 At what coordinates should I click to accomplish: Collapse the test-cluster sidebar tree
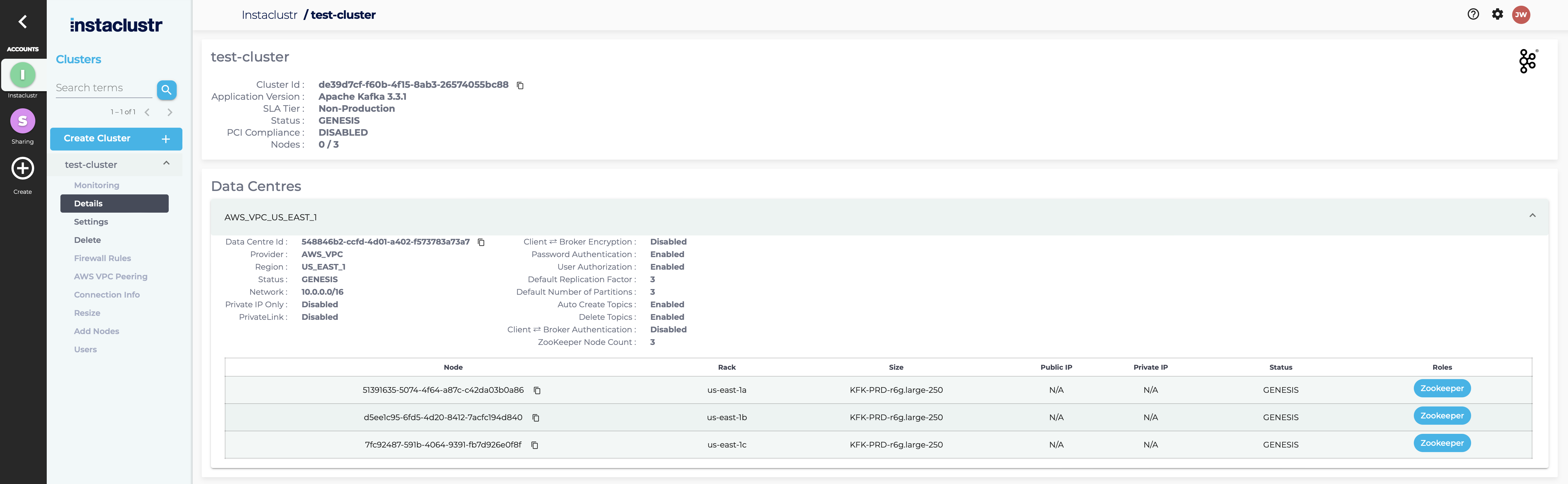coord(166,163)
